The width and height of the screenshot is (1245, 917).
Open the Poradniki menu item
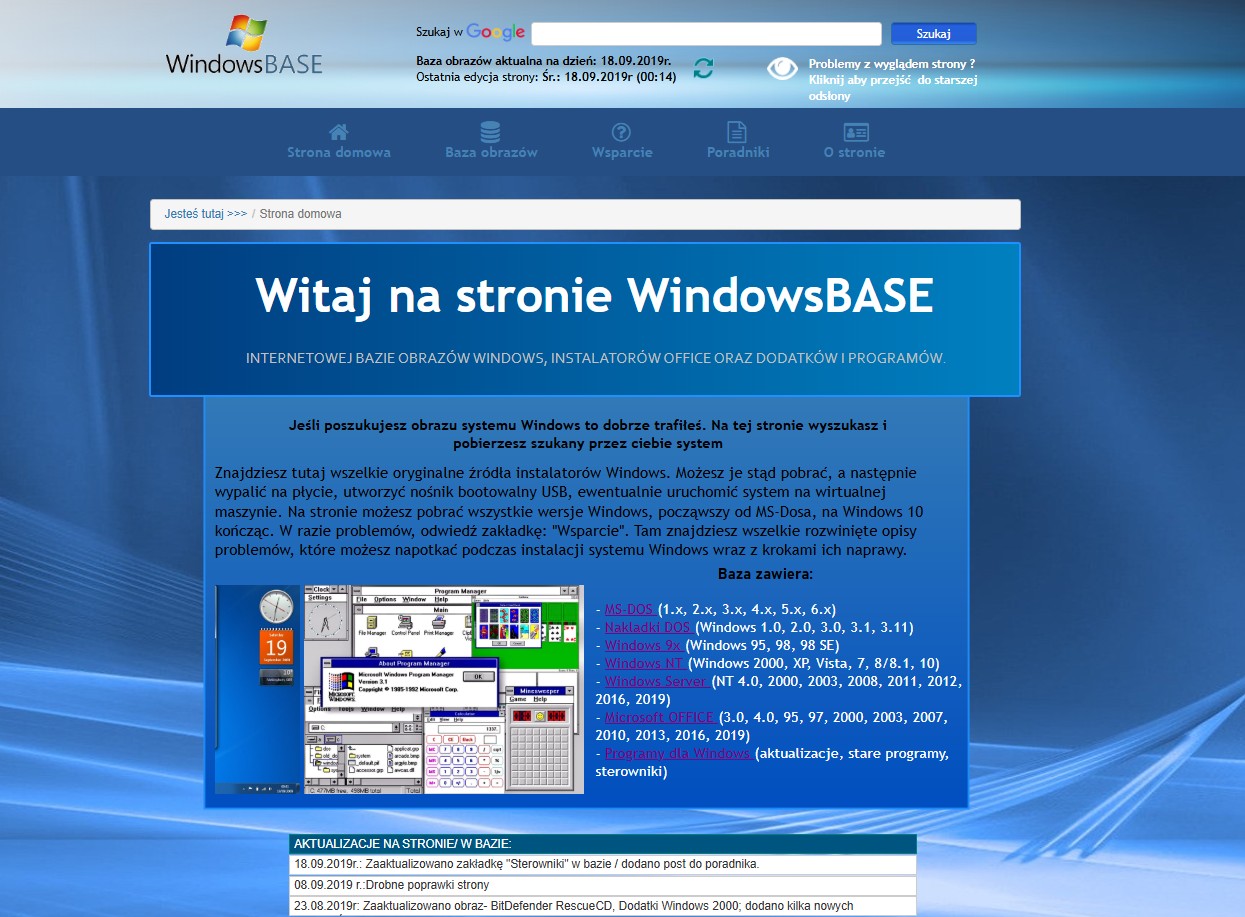click(737, 153)
